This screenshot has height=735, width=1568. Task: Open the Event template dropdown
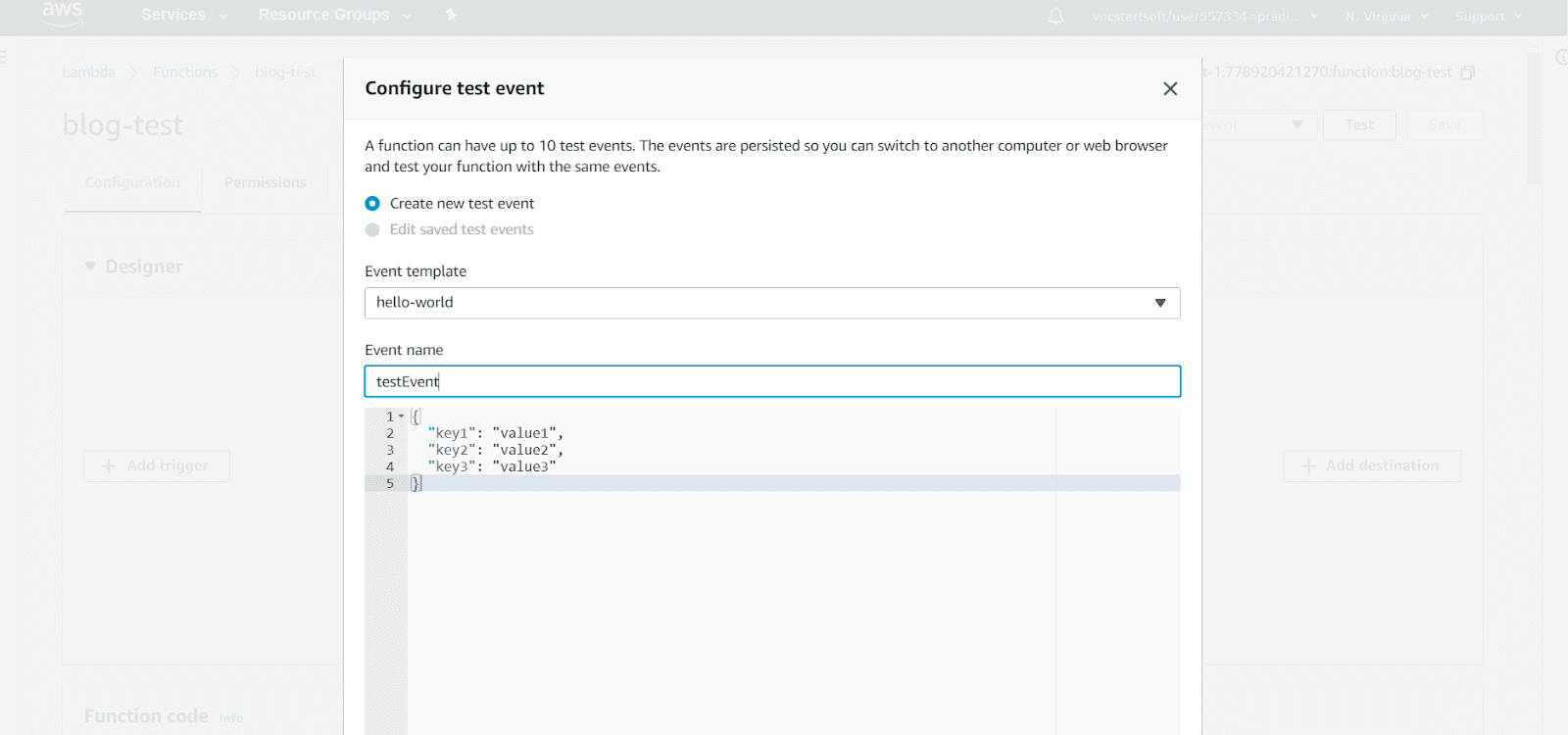(772, 303)
